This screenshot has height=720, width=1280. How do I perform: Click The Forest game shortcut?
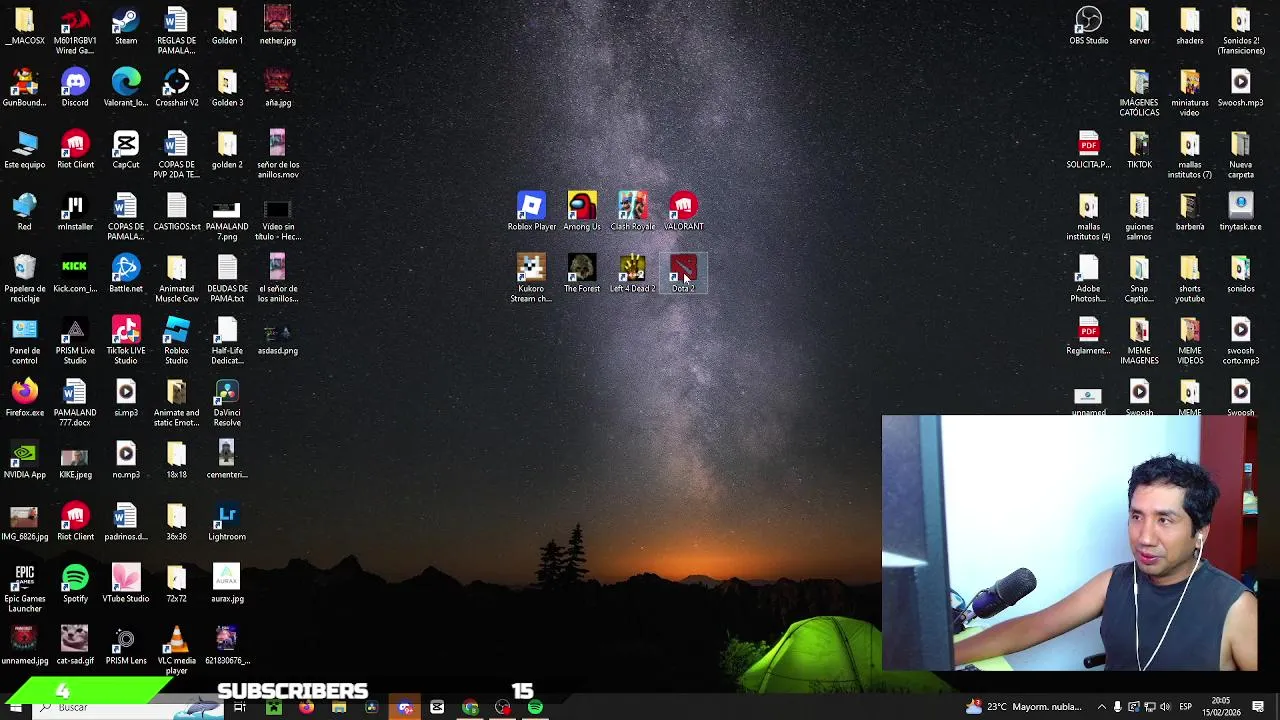coord(582,274)
